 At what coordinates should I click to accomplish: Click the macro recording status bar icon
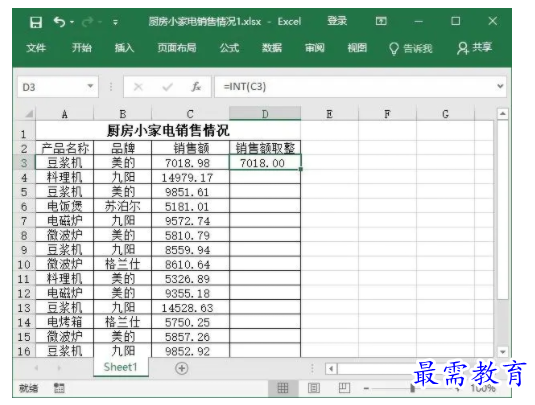point(59,388)
